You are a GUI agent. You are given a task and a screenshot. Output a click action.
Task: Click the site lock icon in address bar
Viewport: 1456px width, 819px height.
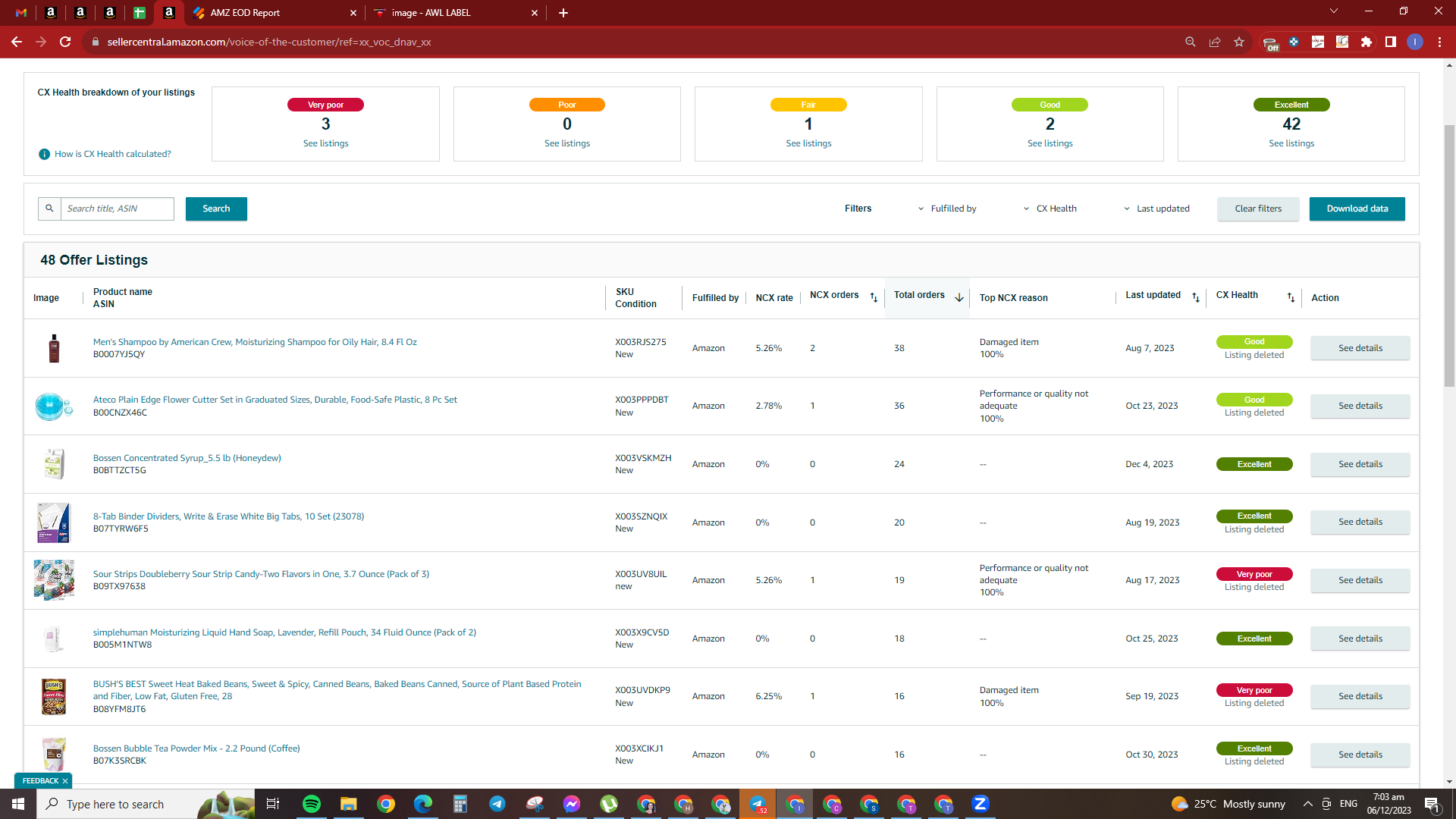pyautogui.click(x=96, y=42)
